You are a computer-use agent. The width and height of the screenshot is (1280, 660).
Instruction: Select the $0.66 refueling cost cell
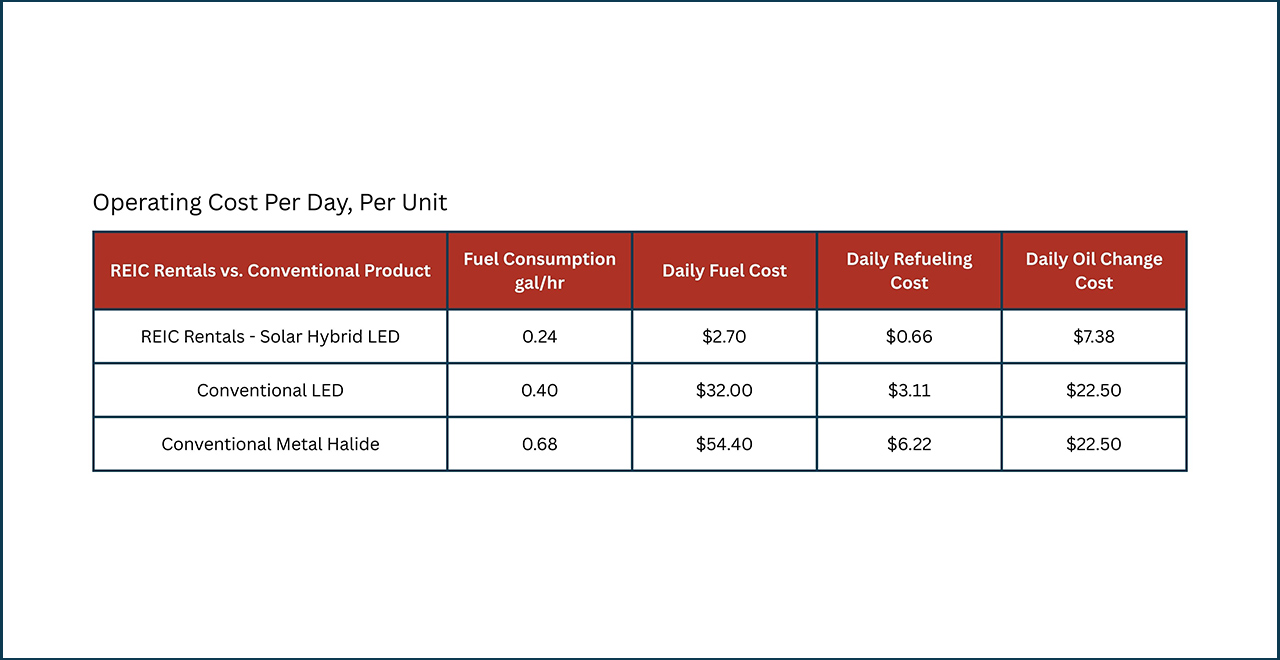tap(909, 337)
